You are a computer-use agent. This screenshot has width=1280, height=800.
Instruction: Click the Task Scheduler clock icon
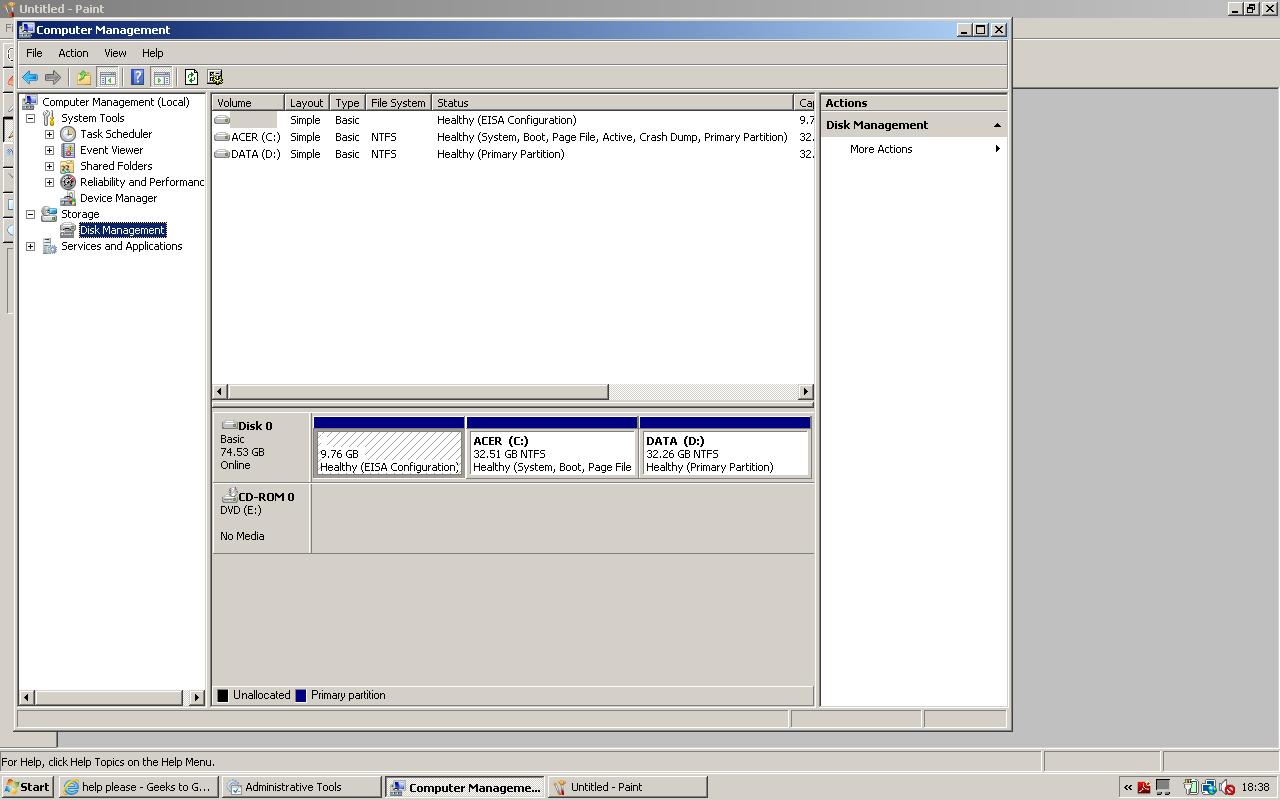click(68, 134)
